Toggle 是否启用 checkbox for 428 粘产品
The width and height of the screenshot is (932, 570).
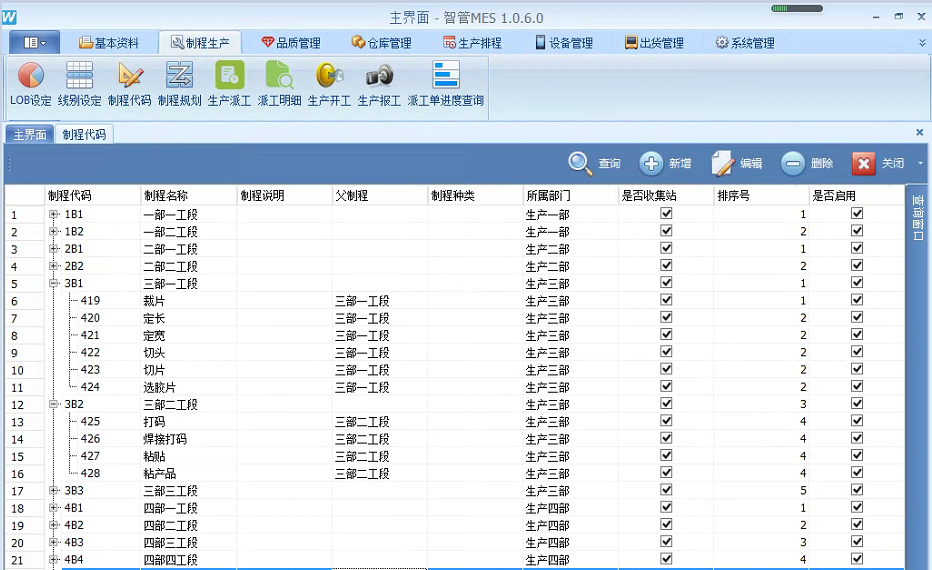tap(857, 472)
